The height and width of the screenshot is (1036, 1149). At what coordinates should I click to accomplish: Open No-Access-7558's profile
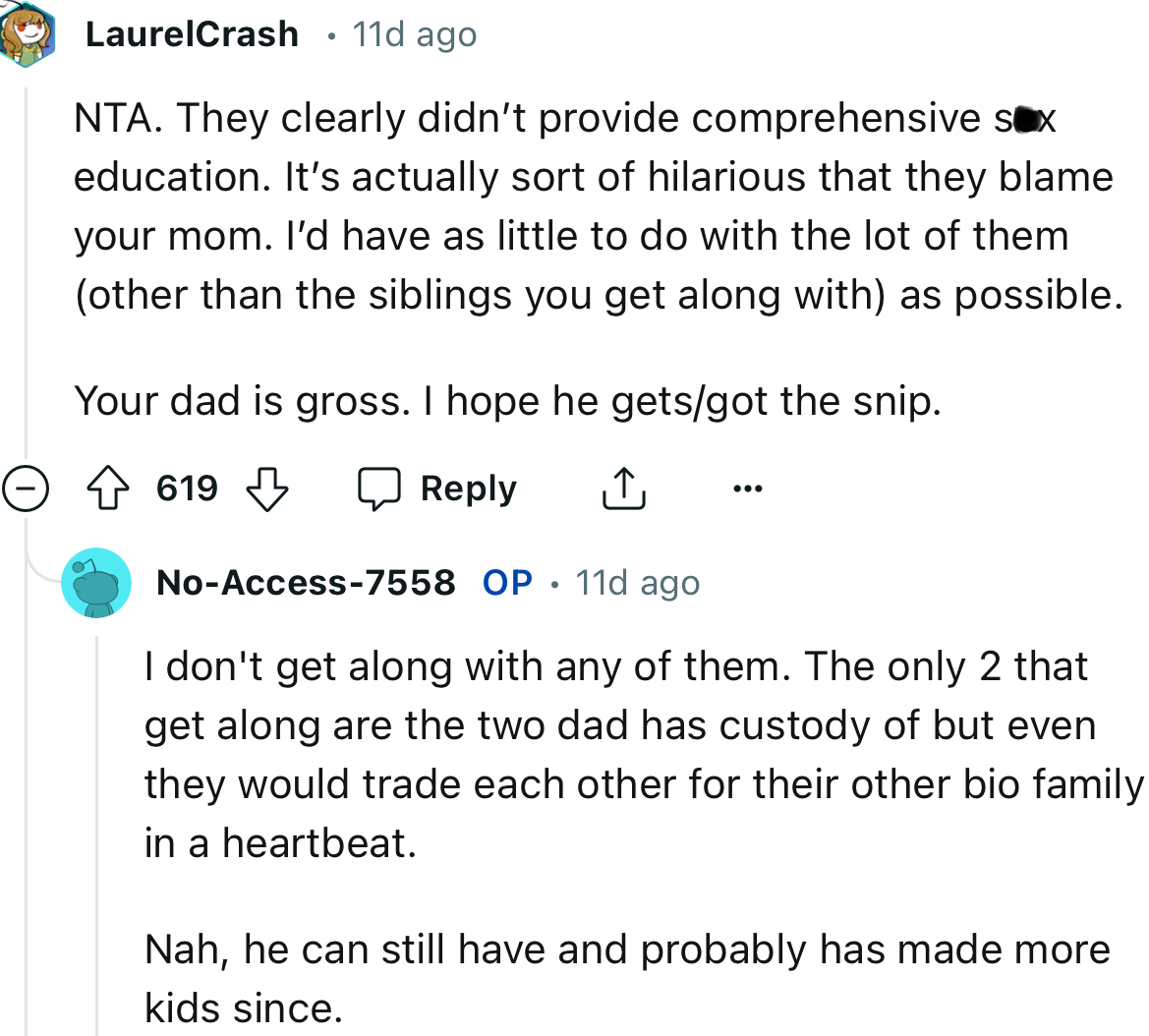(307, 582)
